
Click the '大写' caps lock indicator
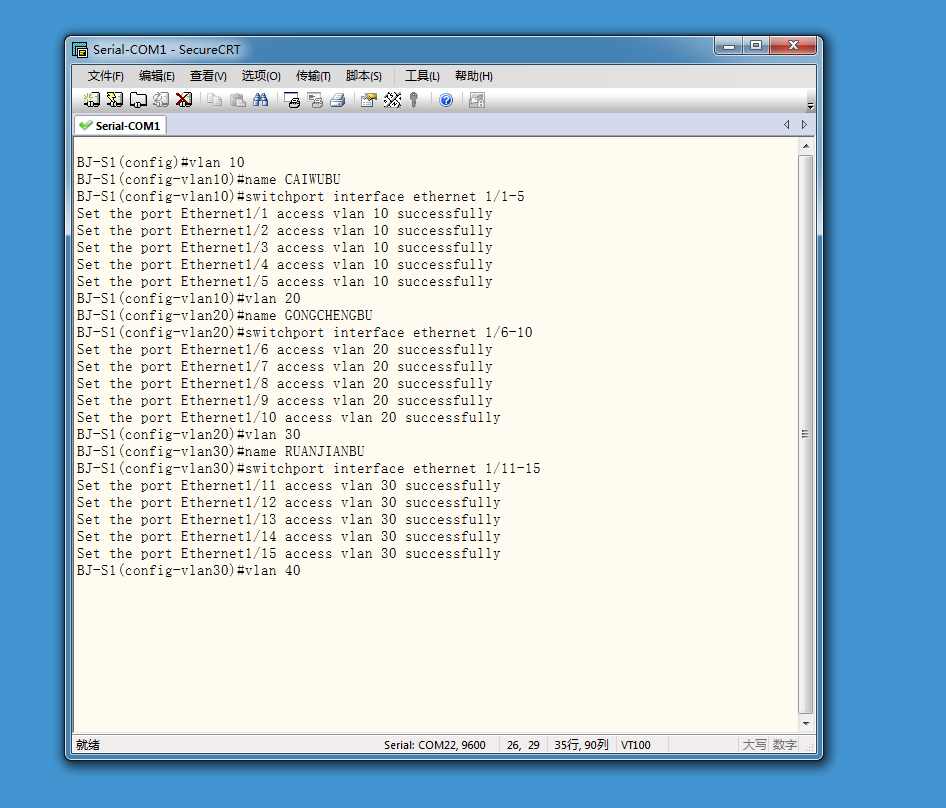[754, 745]
